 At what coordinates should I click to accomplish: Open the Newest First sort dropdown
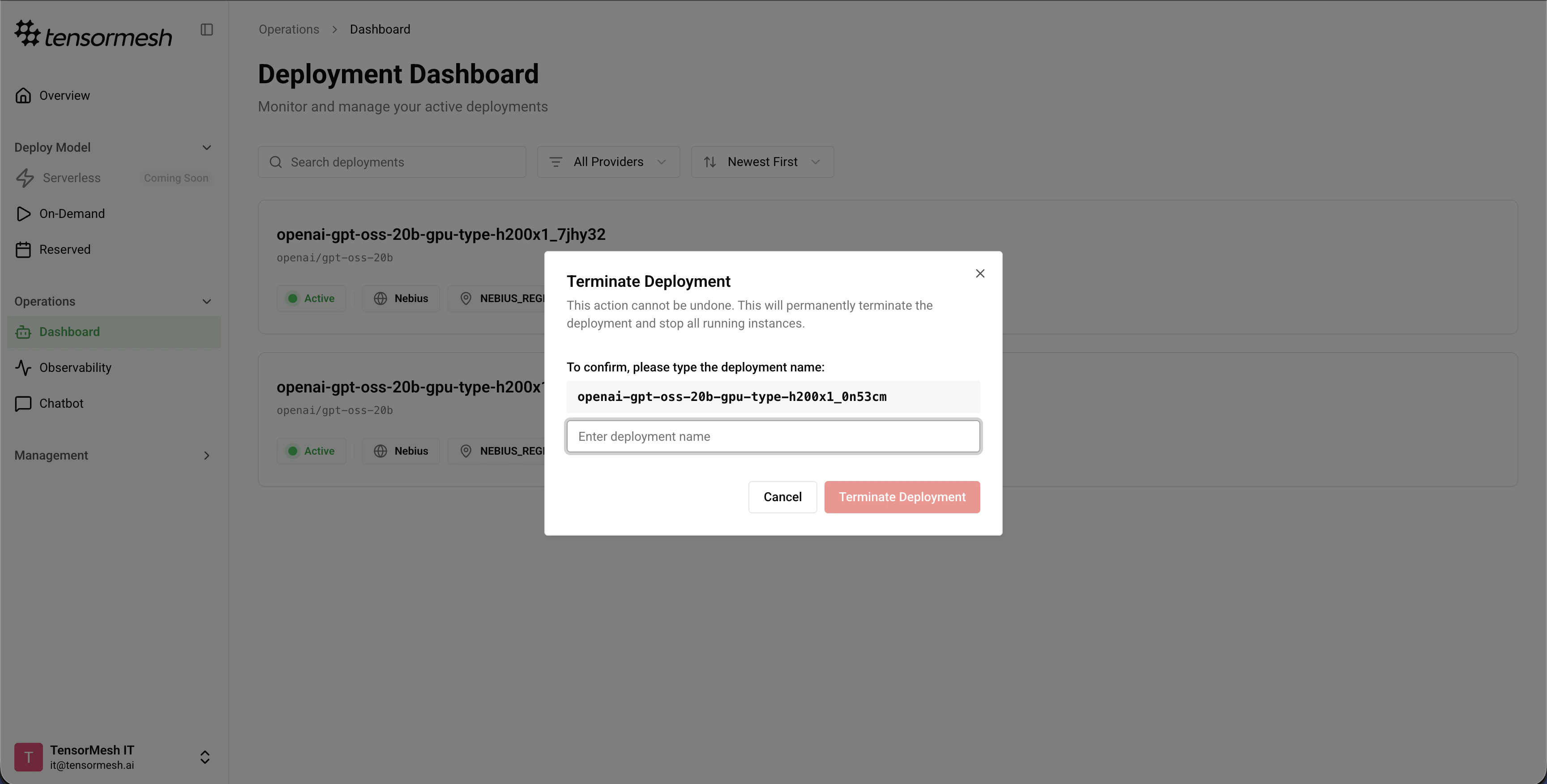(x=761, y=162)
